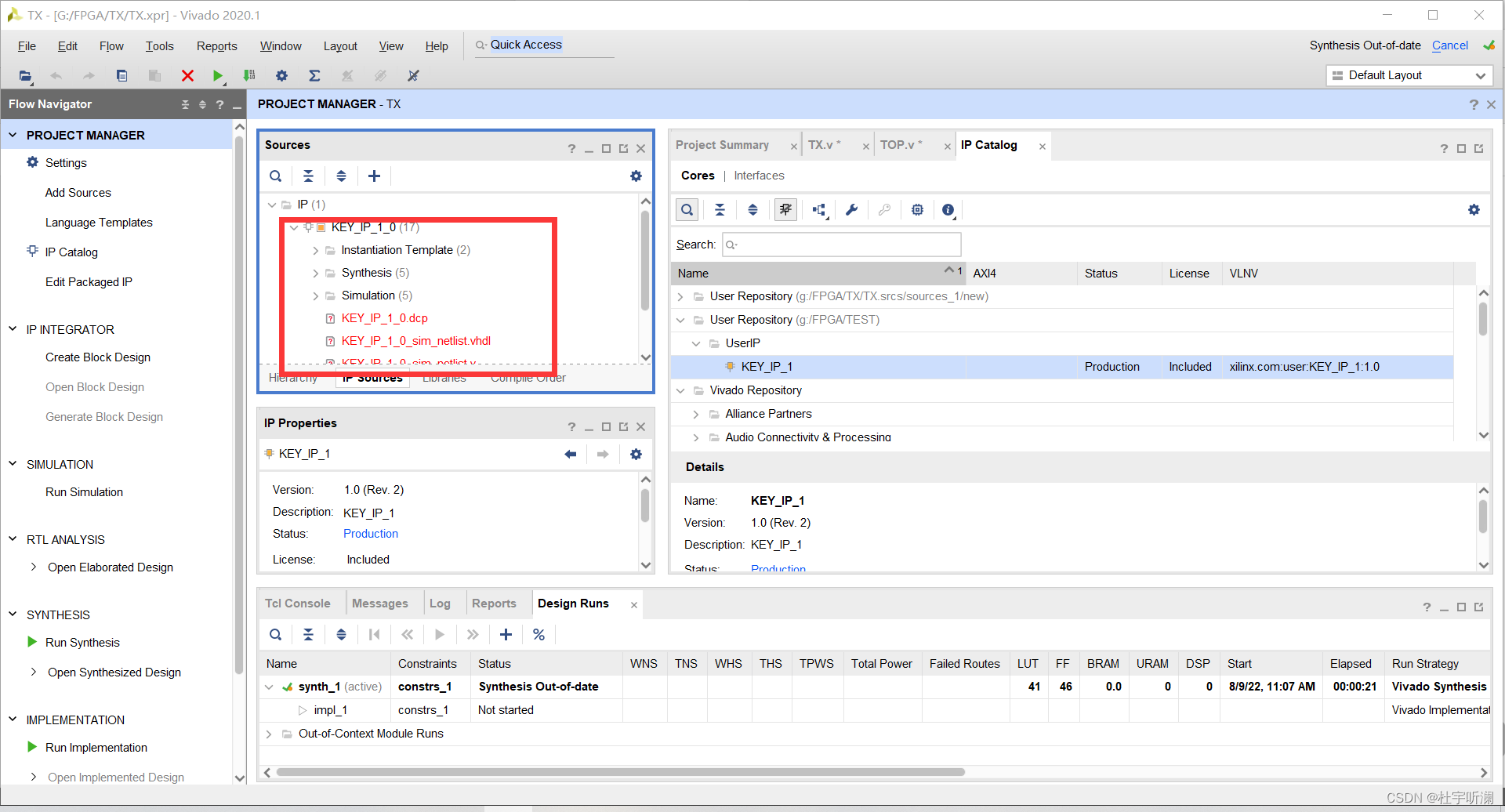This screenshot has height=812, width=1505.
Task: Search in Design Runs toolbar
Action: point(276,635)
